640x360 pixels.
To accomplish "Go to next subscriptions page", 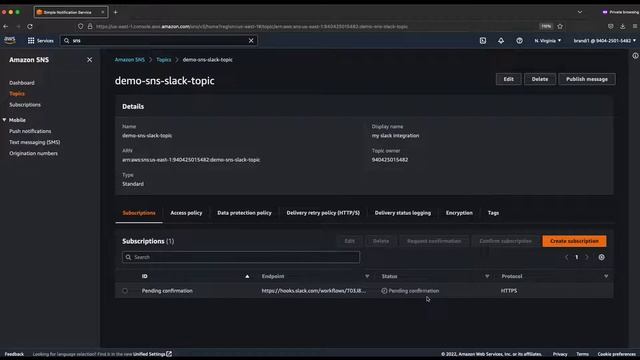I will [587, 258].
